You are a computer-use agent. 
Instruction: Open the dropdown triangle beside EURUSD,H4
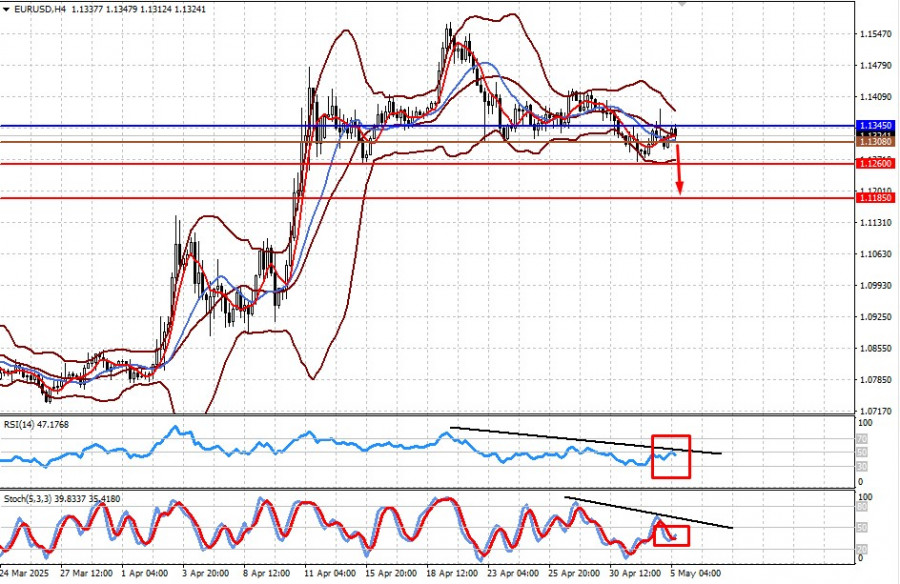6,9
